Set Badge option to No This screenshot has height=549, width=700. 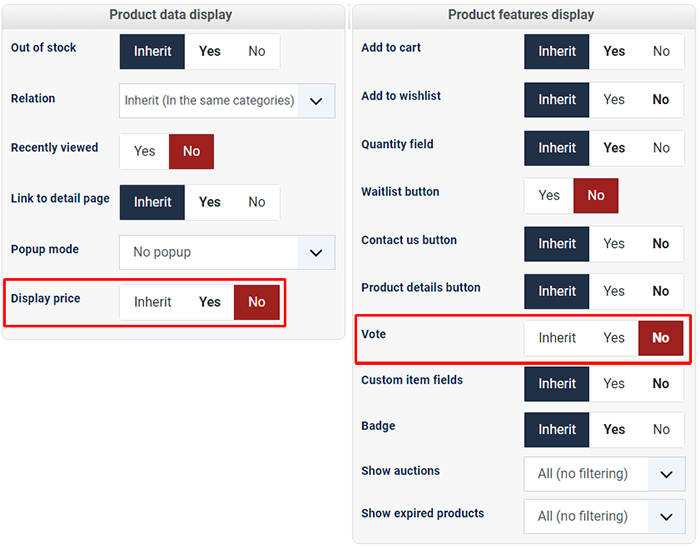661,429
